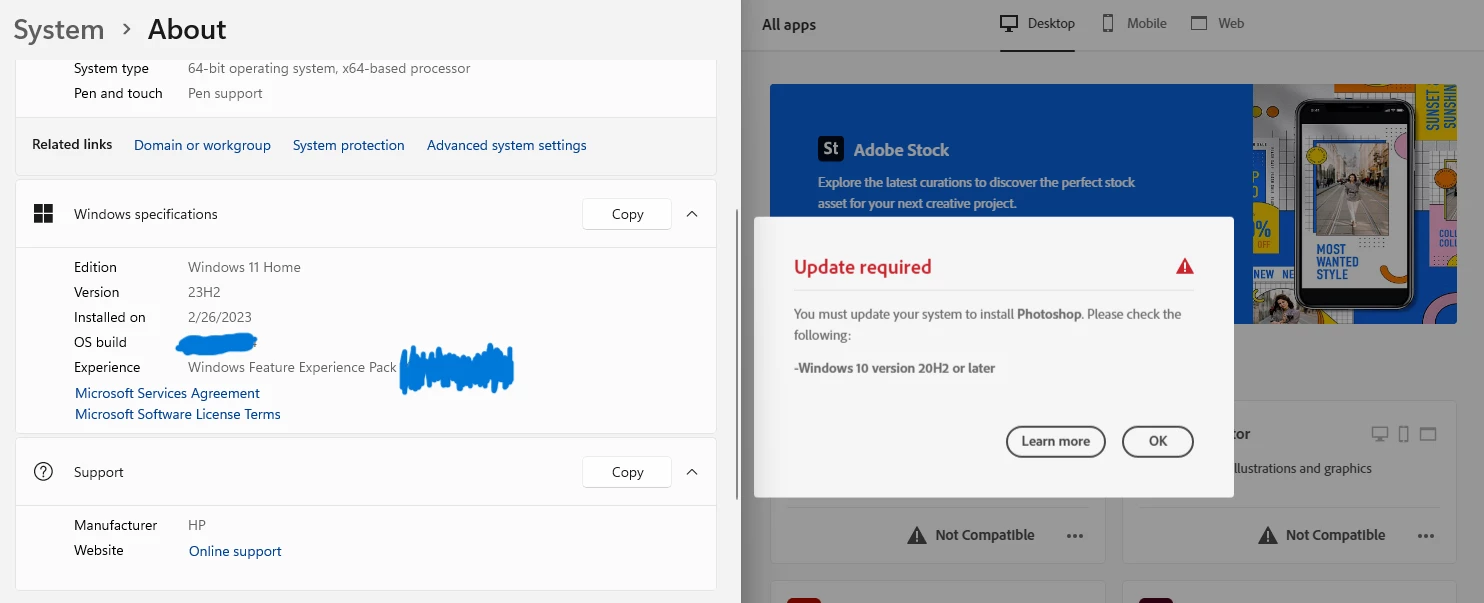Click the left Not Compatible label
The image size is (1484, 603).
coord(985,535)
